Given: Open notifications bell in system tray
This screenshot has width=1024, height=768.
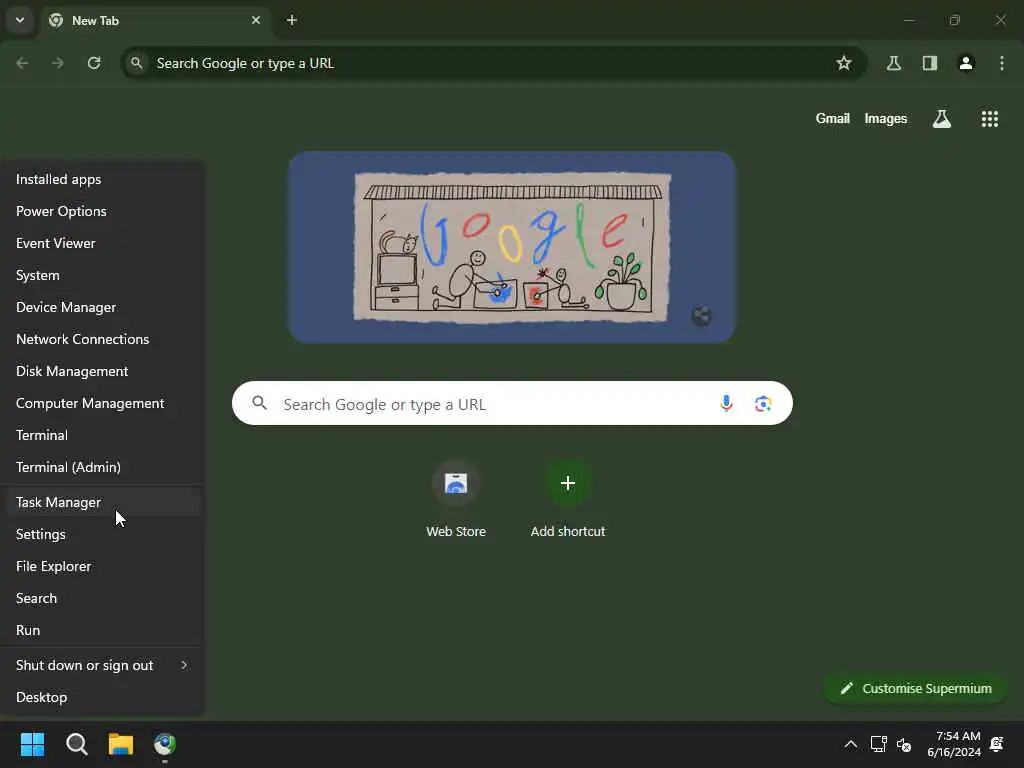Looking at the screenshot, I should point(997,744).
